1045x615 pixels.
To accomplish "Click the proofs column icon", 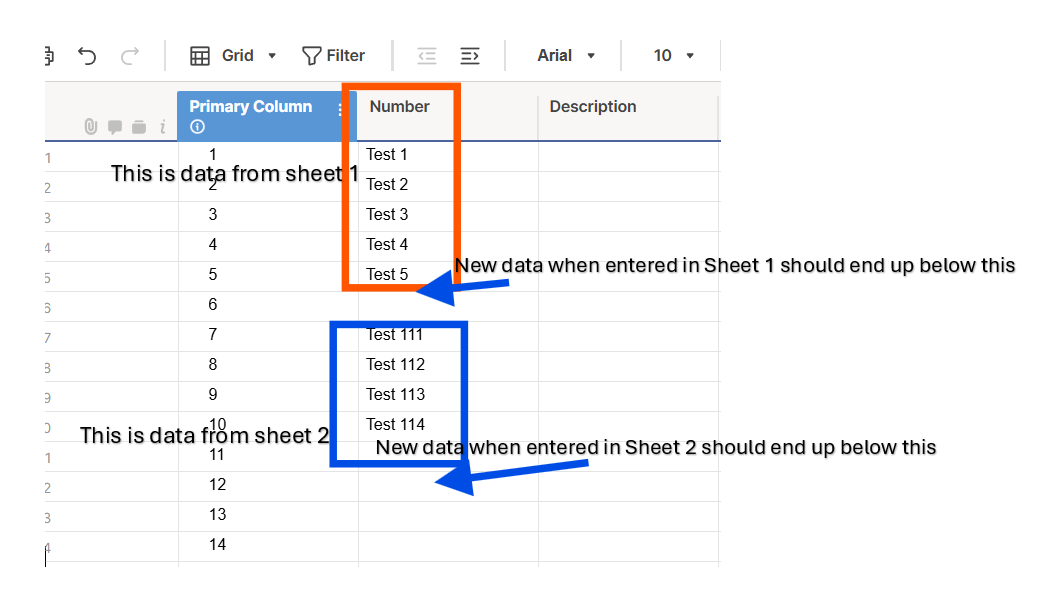I will point(139,127).
